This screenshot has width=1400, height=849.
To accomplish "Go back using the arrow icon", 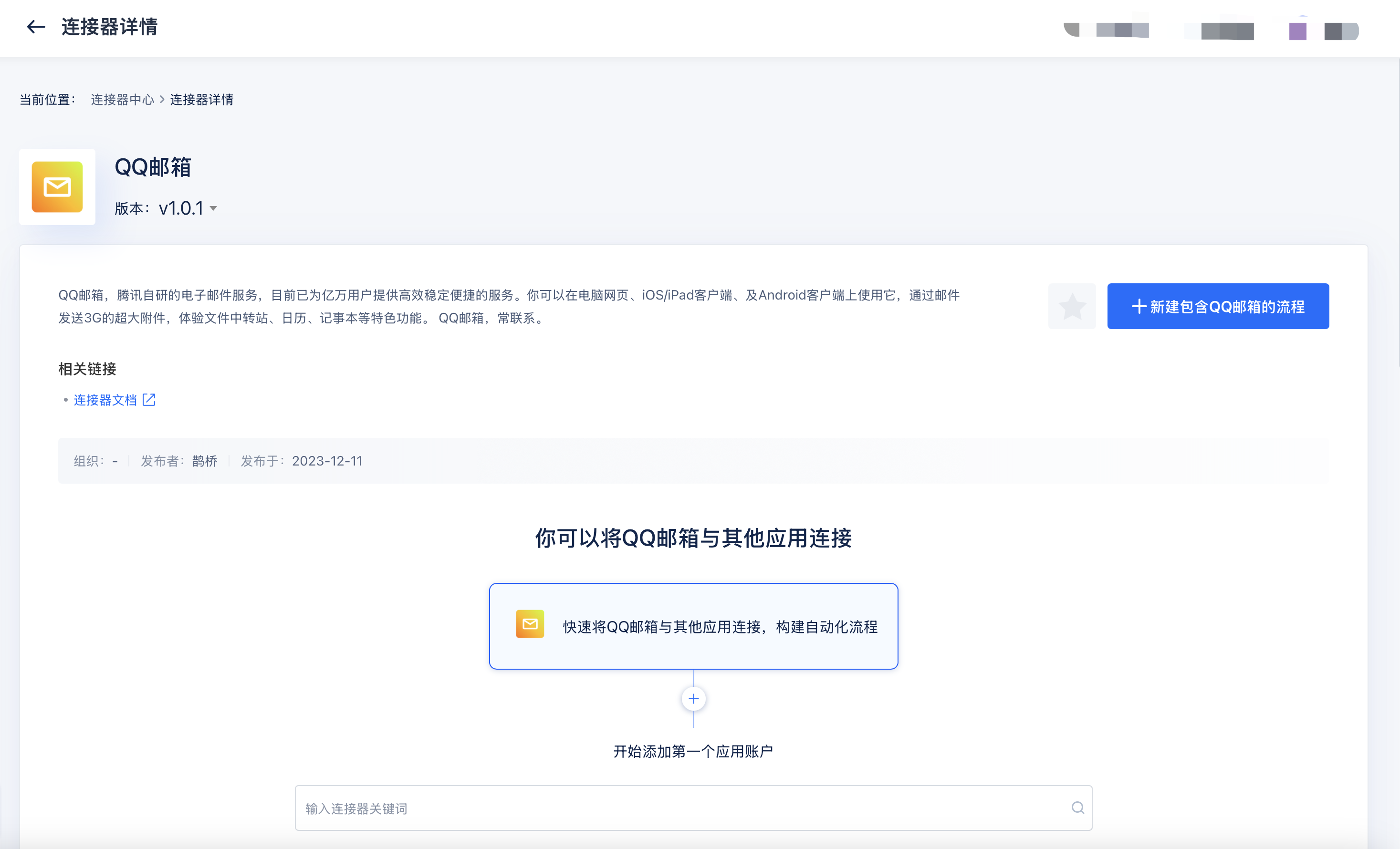I will pyautogui.click(x=36, y=27).
